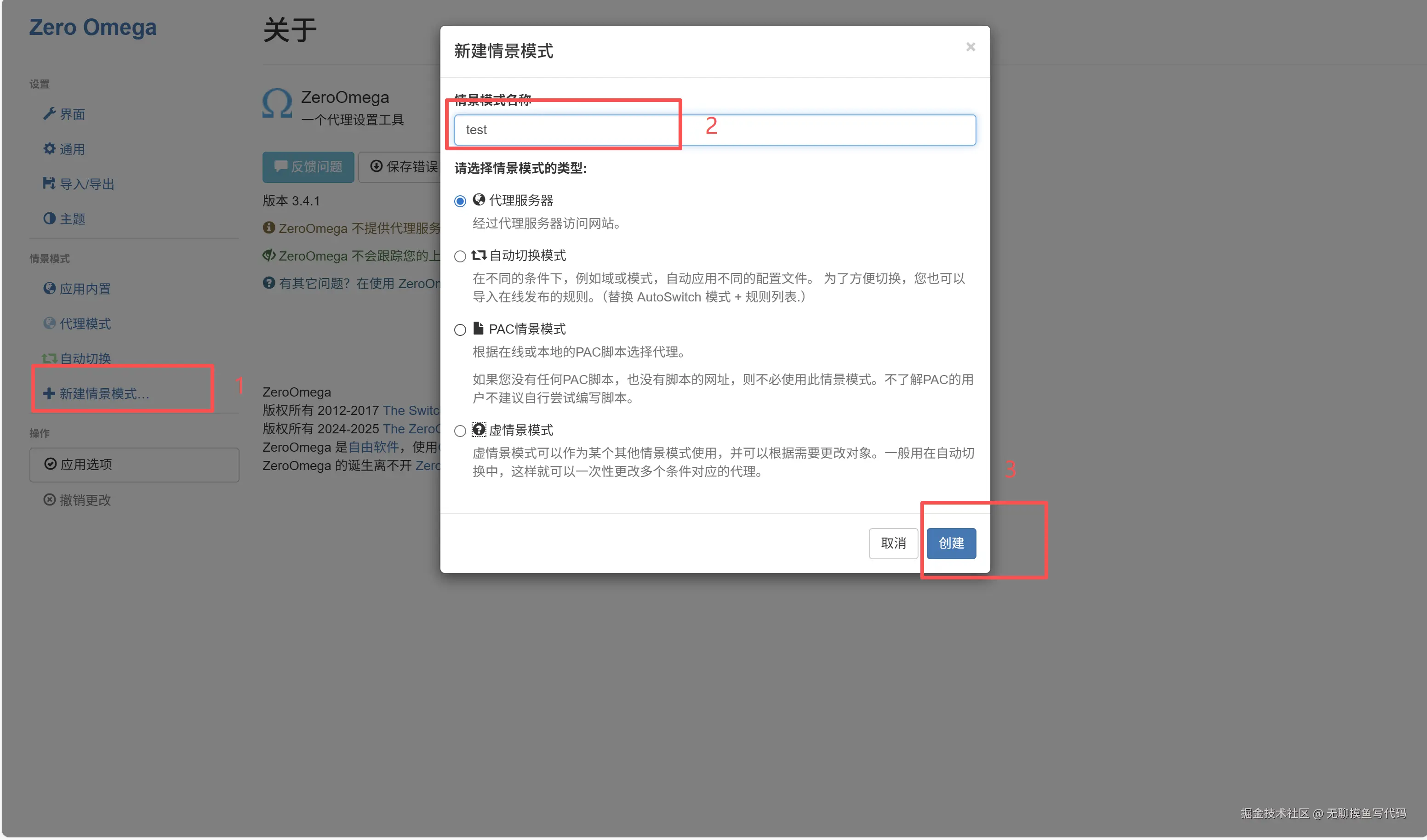This screenshot has width=1427, height=840.
Task: Select the PAC情景模式 radio button
Action: (x=460, y=330)
